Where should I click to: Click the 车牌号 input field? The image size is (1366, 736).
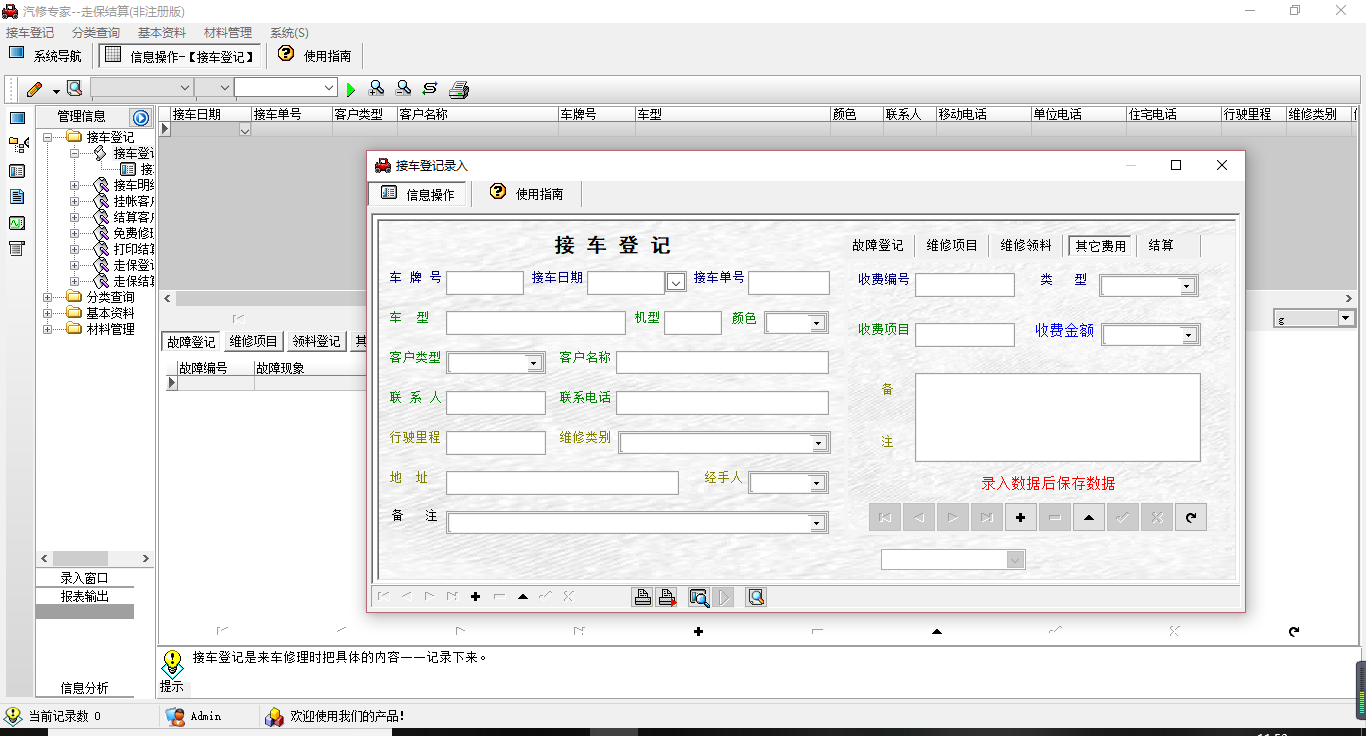485,283
